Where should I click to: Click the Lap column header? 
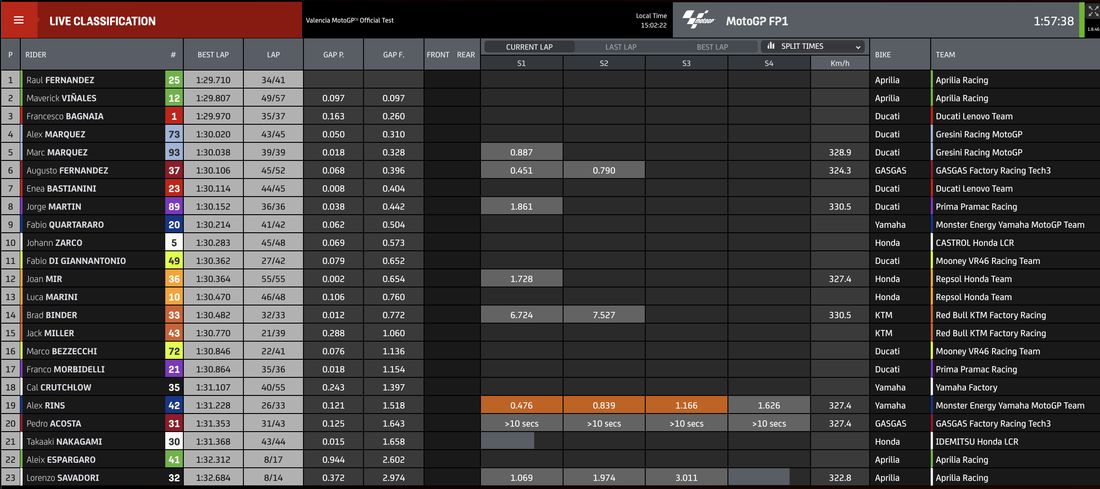pyautogui.click(x=274, y=54)
